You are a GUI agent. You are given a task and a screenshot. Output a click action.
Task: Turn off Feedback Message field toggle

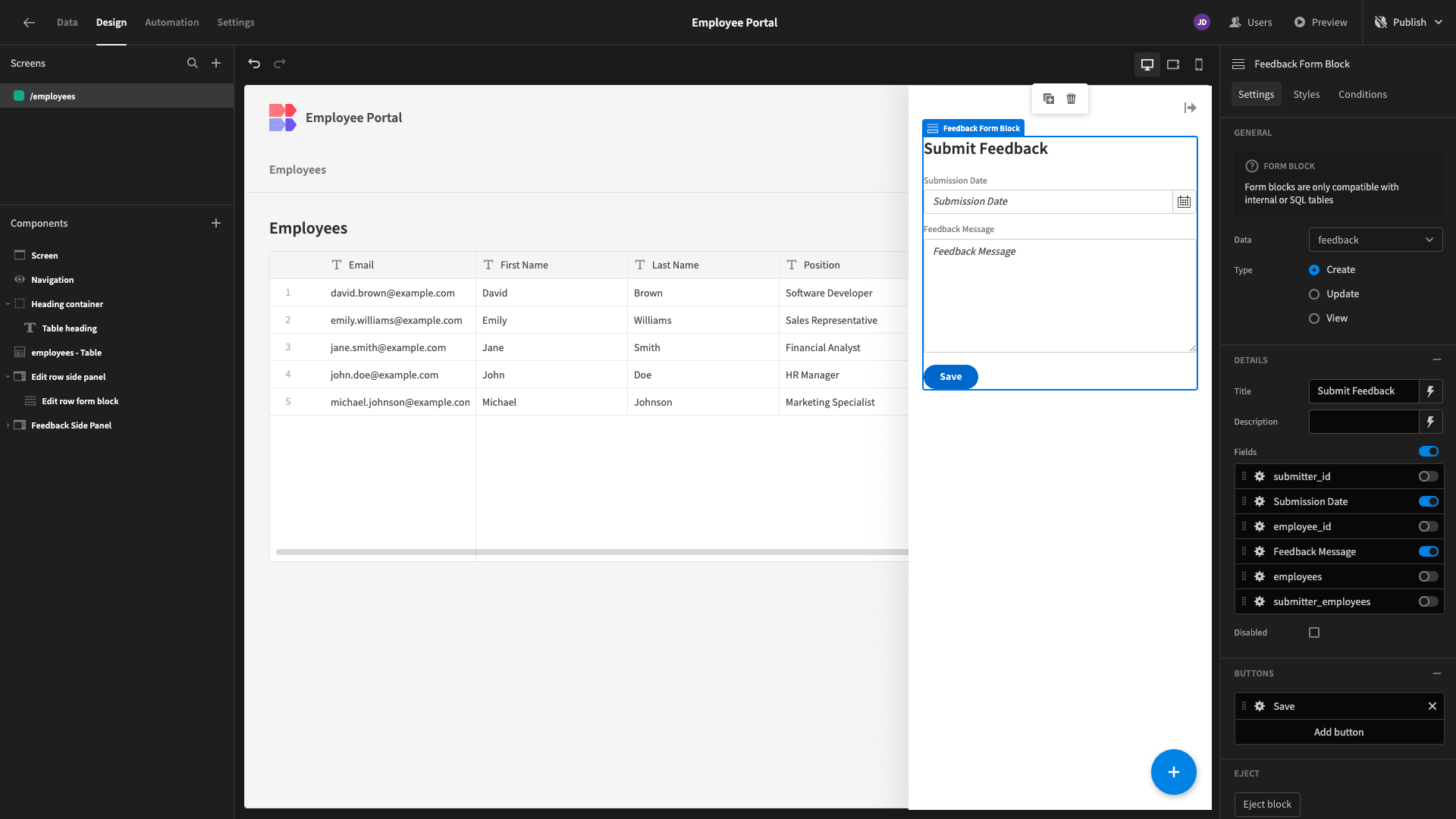(1428, 551)
